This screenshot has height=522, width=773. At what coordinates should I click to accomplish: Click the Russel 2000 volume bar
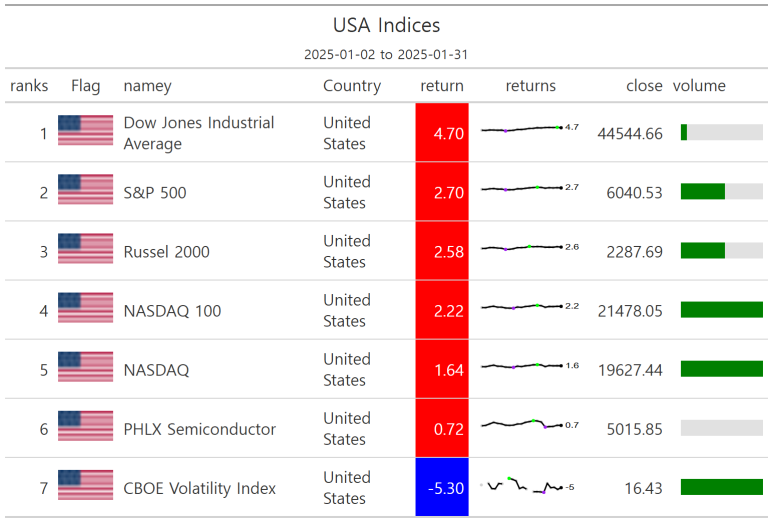[x=722, y=250]
